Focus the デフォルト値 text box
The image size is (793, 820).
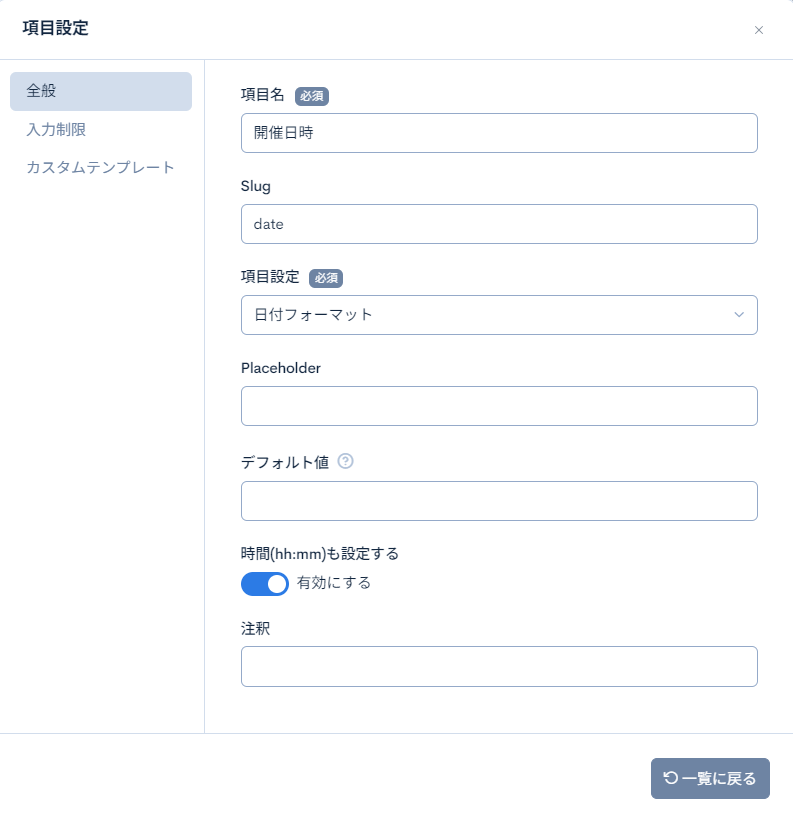coord(498,501)
